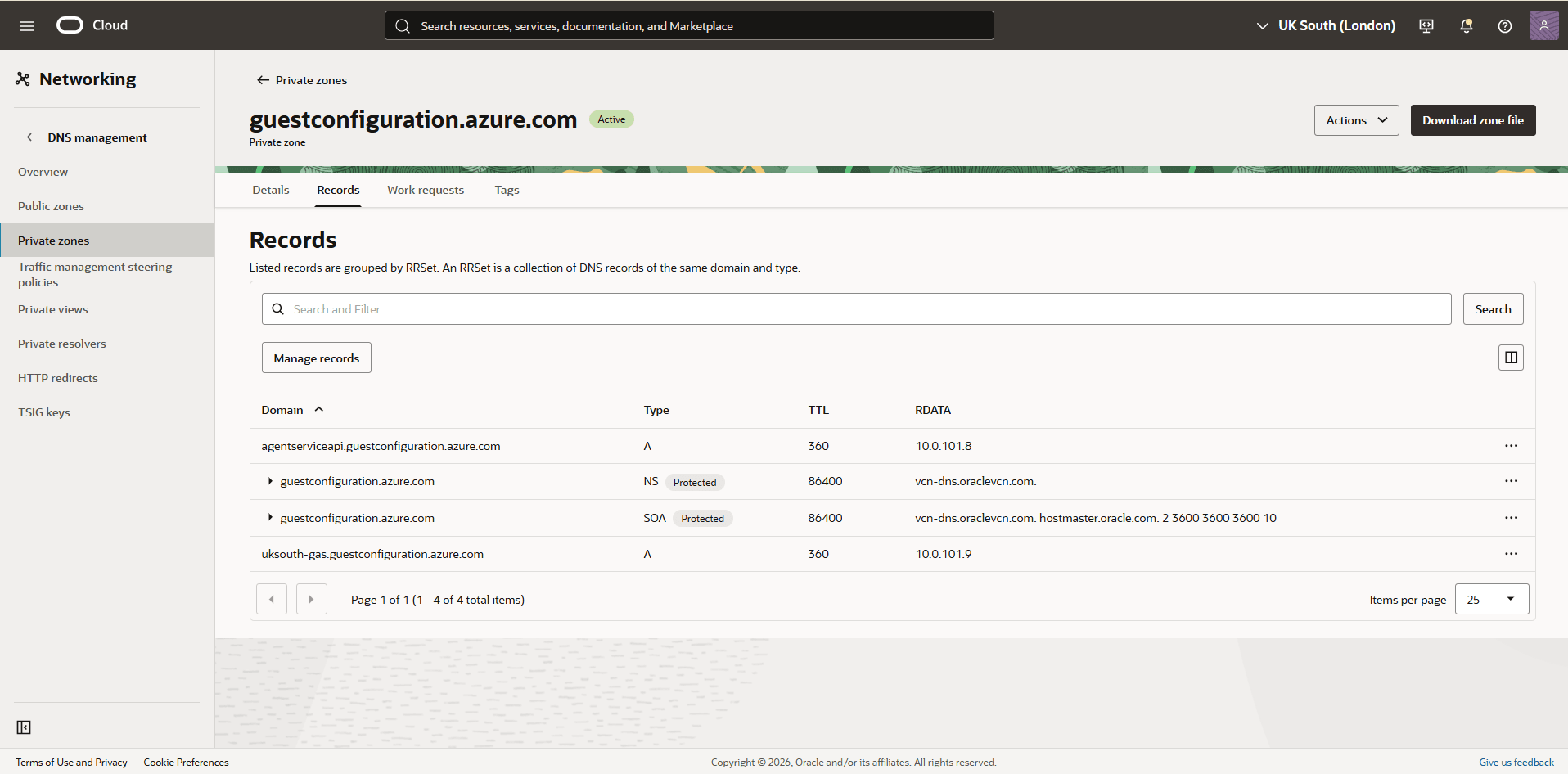Viewport: 1568px width, 774px height.
Task: Click the Download zone file button
Action: 1472,119
